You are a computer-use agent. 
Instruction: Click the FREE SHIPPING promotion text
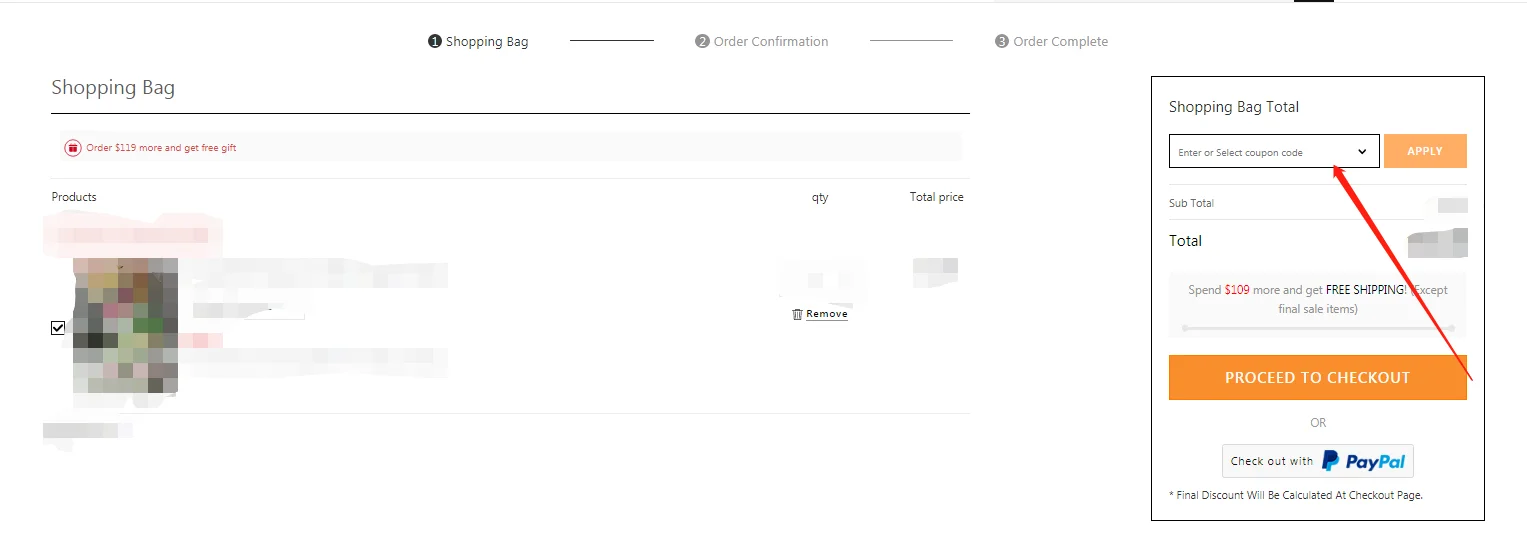click(x=1366, y=290)
